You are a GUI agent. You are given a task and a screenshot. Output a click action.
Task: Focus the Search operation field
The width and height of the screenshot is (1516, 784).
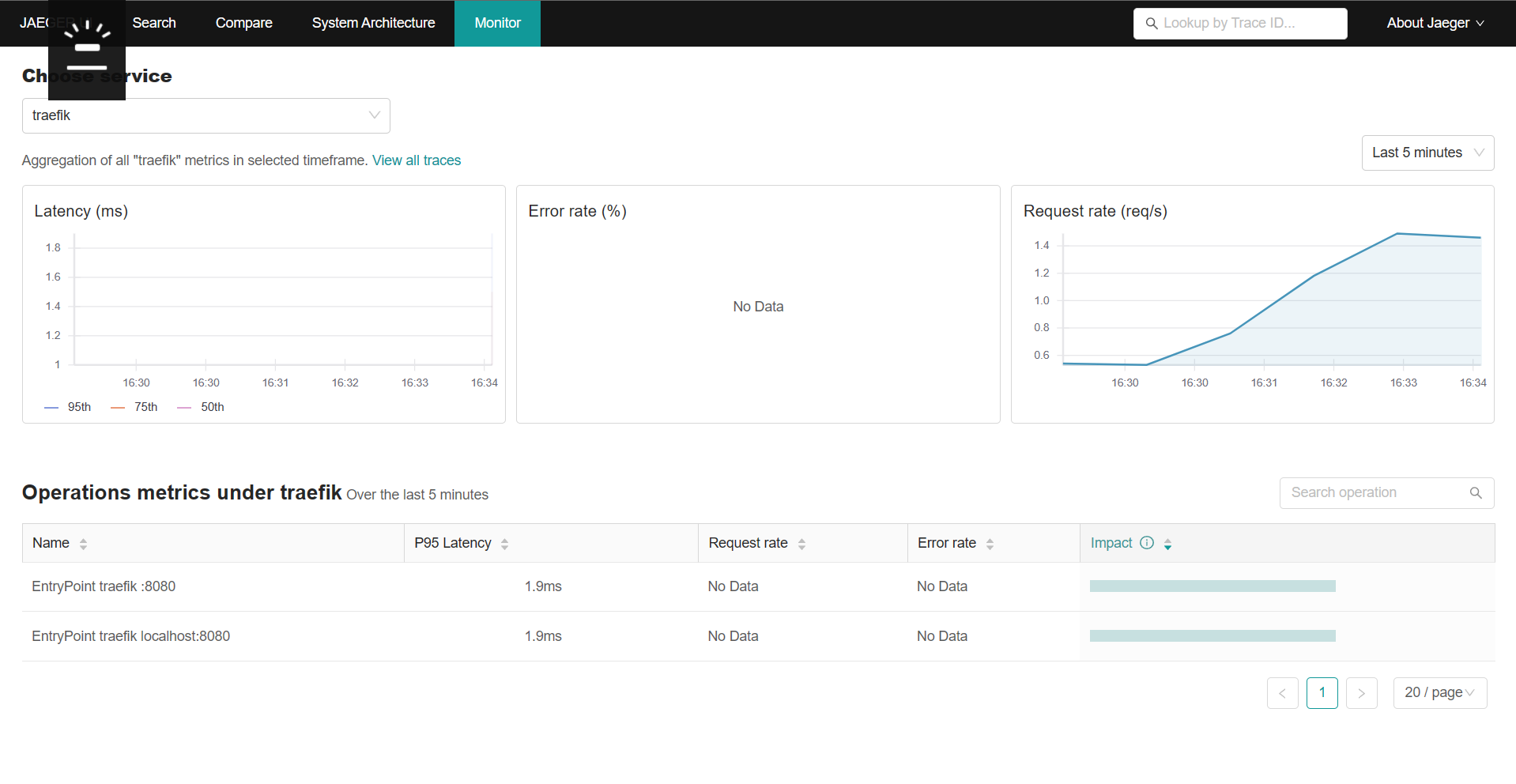point(1386,492)
